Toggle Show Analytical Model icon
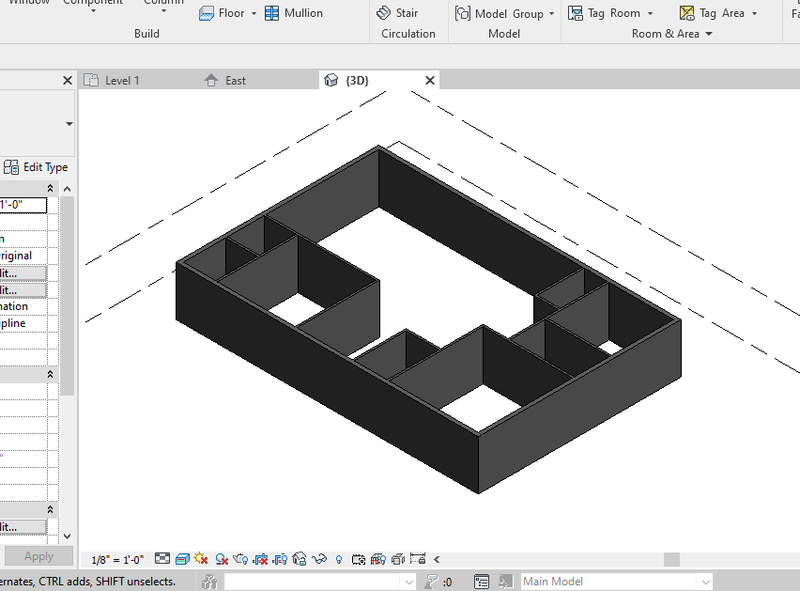Viewport: 800px width, 591px height. click(378, 560)
